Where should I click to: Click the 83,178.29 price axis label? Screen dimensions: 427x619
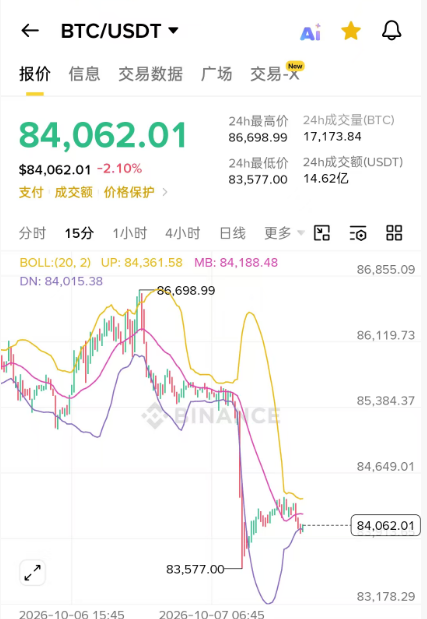click(x=386, y=596)
